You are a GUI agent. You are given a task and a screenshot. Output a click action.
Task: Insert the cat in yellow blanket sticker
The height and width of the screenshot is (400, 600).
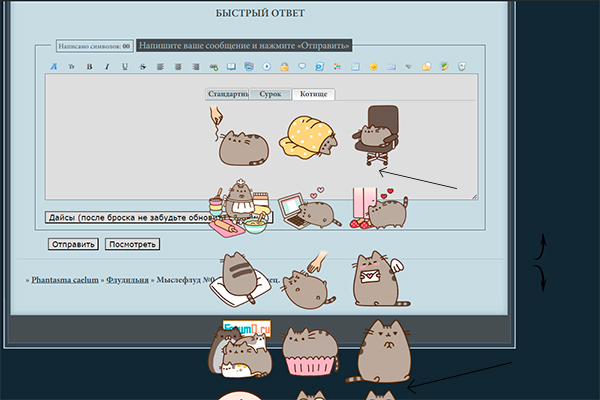point(309,137)
